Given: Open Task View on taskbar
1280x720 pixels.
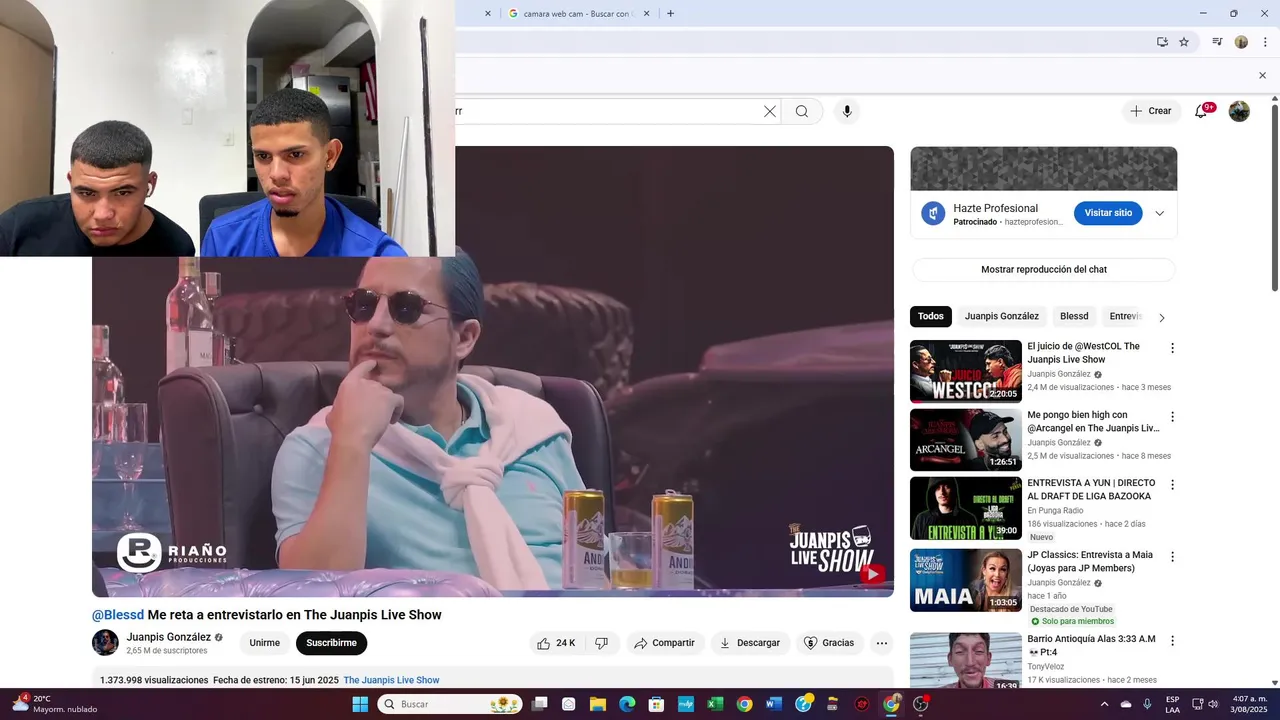Looking at the screenshot, I should (x=540, y=704).
